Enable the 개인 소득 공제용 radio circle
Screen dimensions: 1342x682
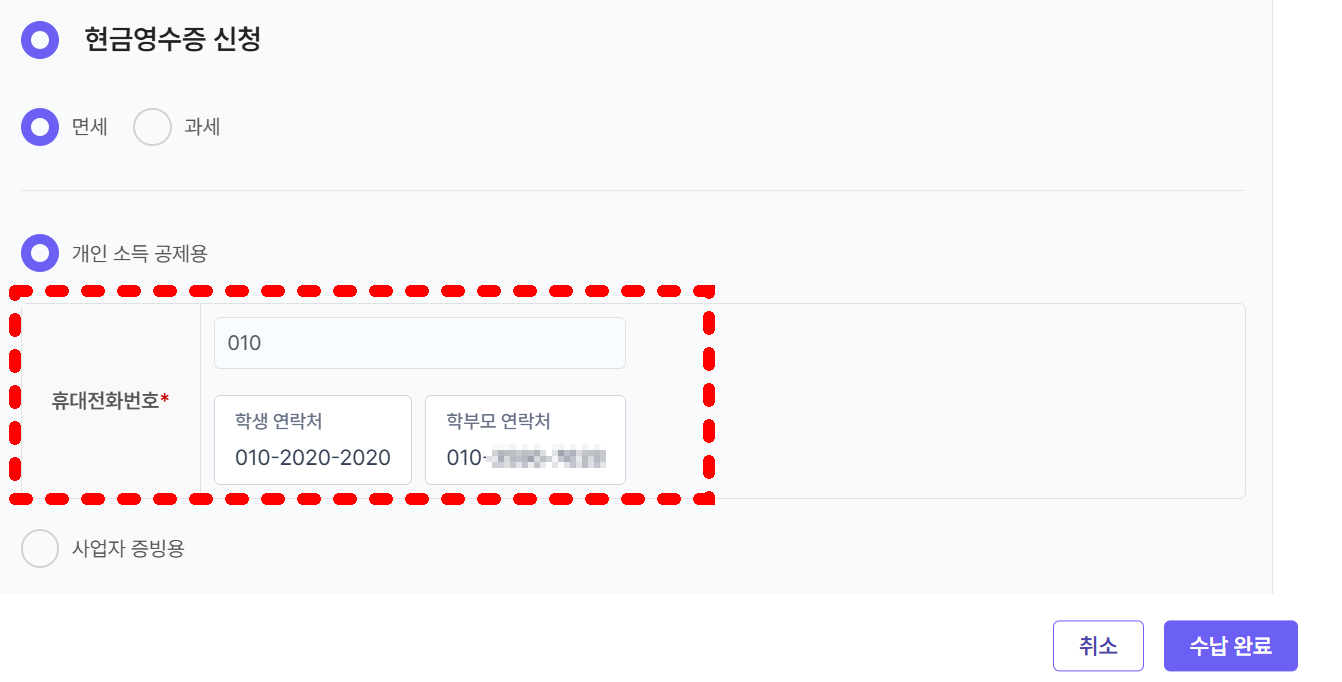click(x=40, y=253)
